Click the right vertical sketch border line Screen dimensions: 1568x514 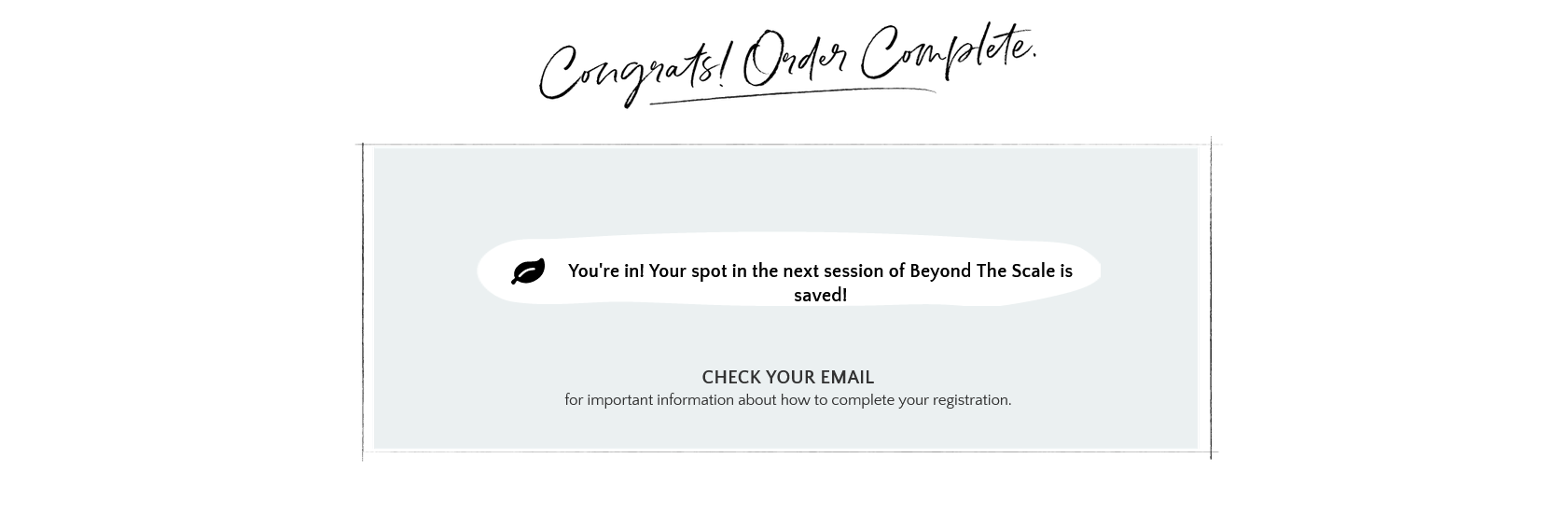1211,299
